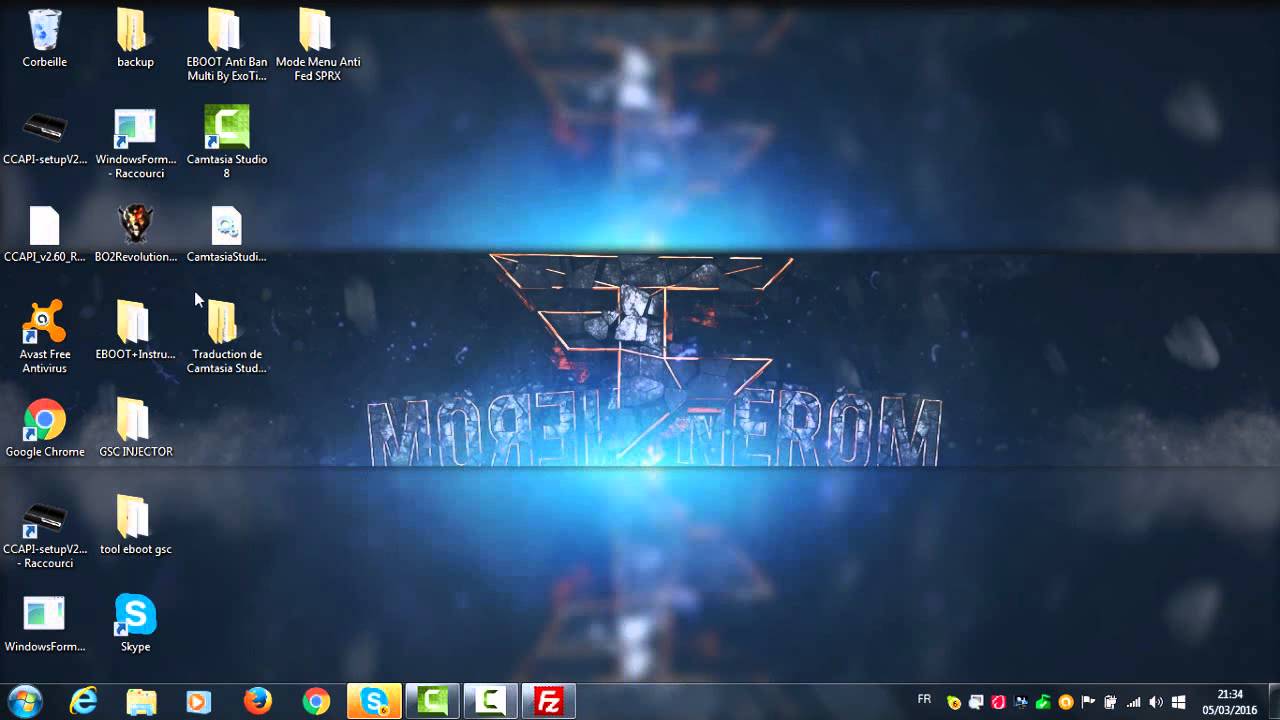
Task: Open the clock showing 21:34
Action: [x=1230, y=702]
